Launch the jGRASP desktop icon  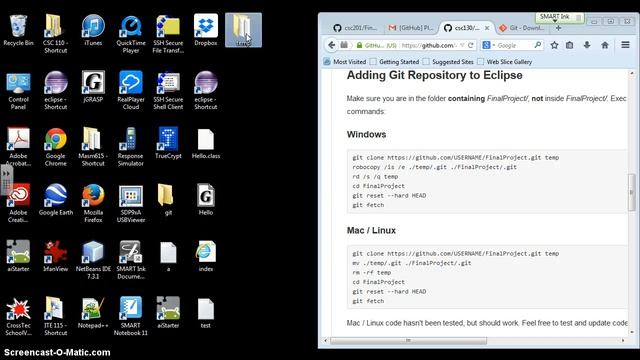pos(93,87)
